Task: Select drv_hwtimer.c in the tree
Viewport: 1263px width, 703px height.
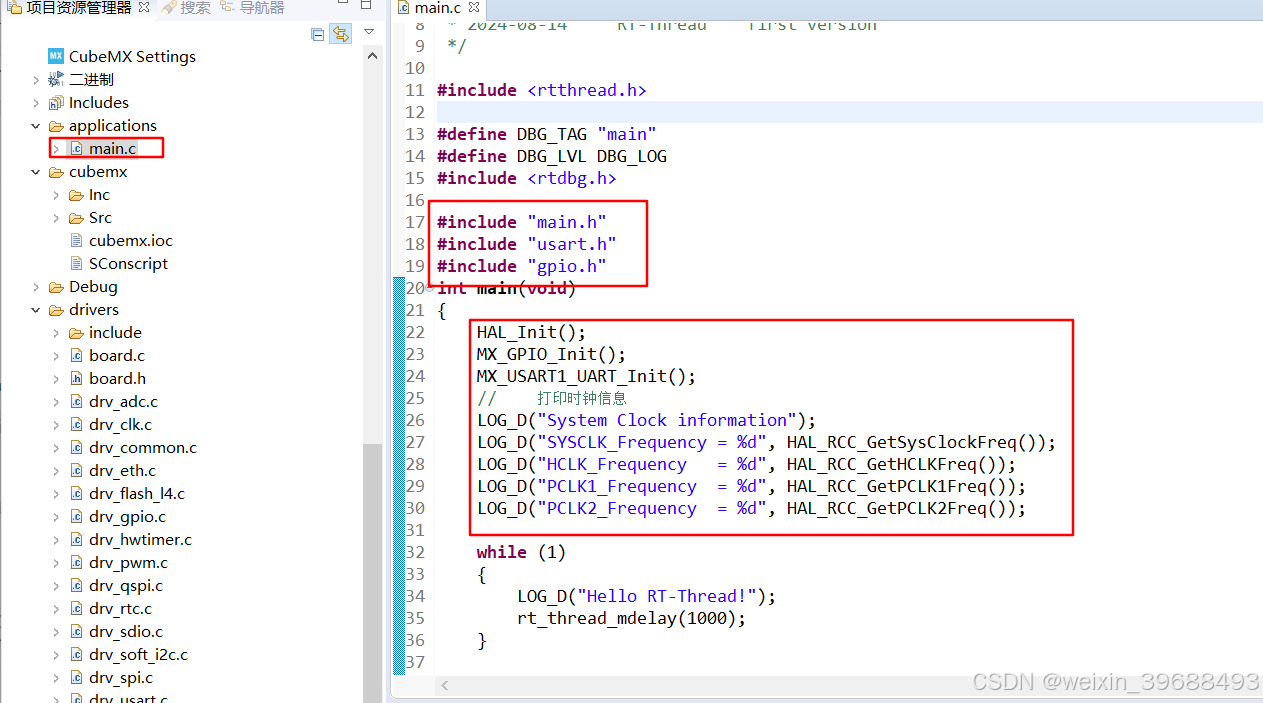Action: coord(140,539)
